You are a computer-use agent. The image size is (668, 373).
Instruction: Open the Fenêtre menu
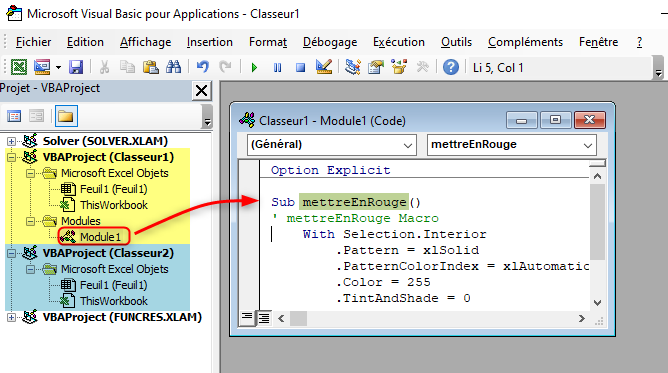click(x=598, y=42)
